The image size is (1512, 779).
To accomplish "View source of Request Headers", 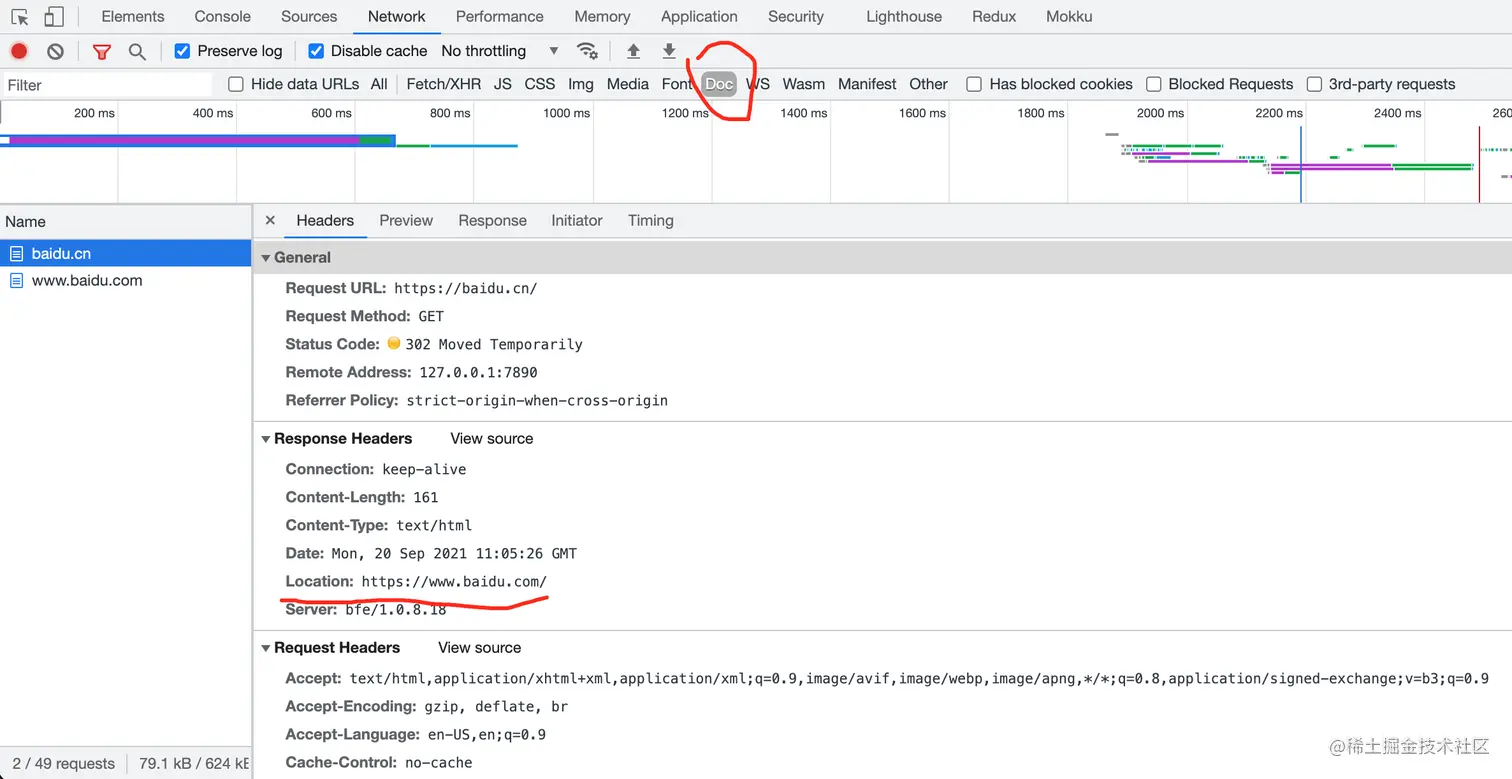I will [480, 648].
